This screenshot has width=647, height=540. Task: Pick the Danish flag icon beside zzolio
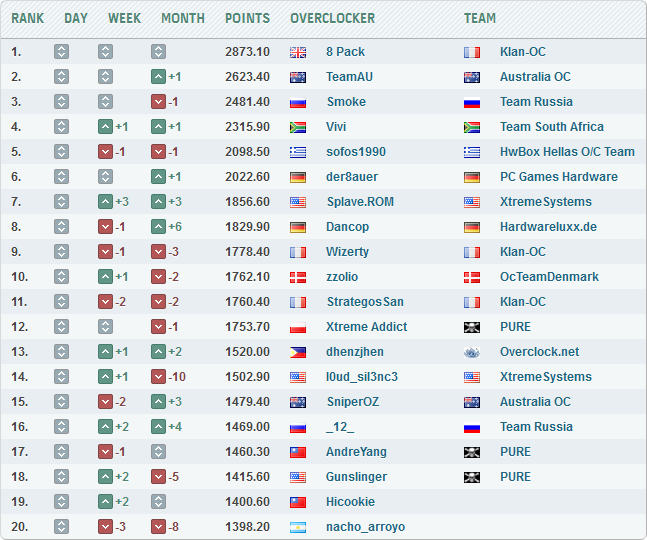coord(298,277)
